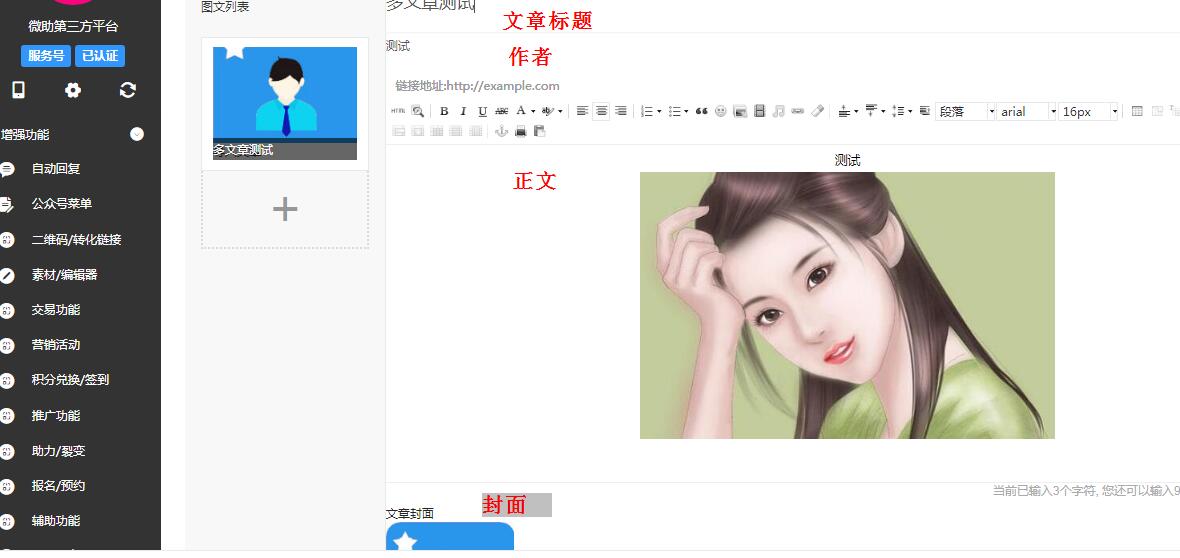
Task: Toggle underline formatting in editor toolbar
Action: point(482,111)
